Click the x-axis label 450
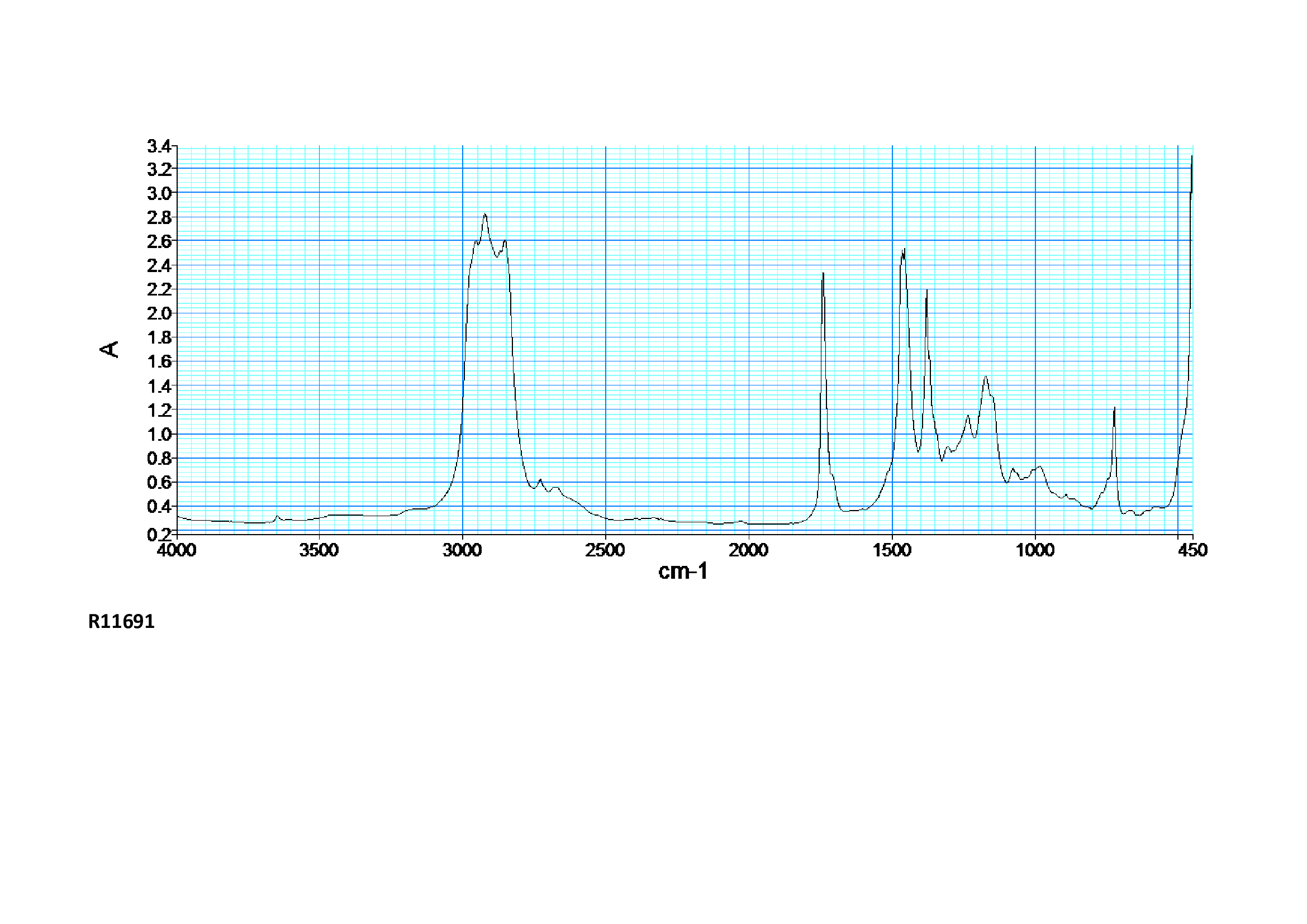 [1192, 550]
